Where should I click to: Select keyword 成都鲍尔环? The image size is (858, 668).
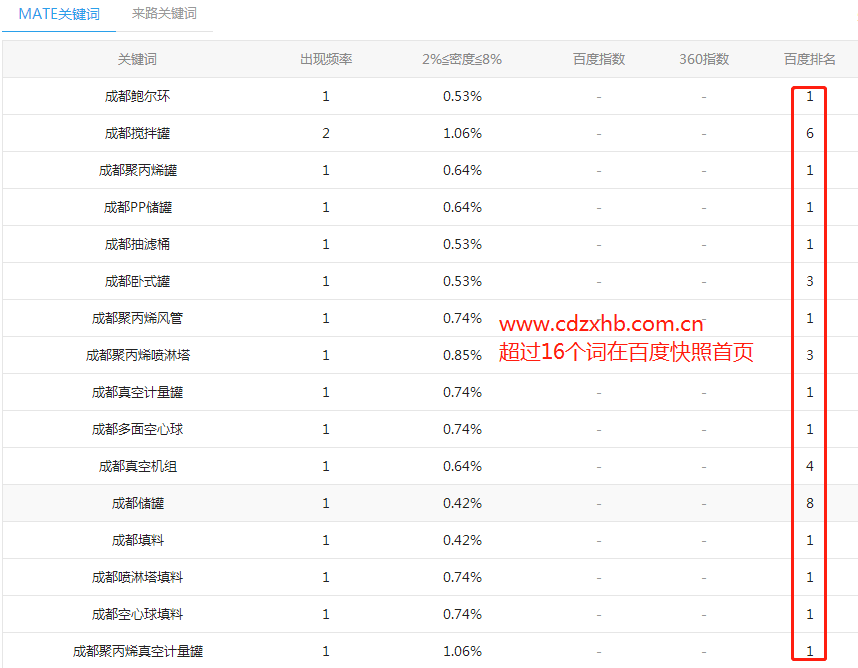pos(137,97)
